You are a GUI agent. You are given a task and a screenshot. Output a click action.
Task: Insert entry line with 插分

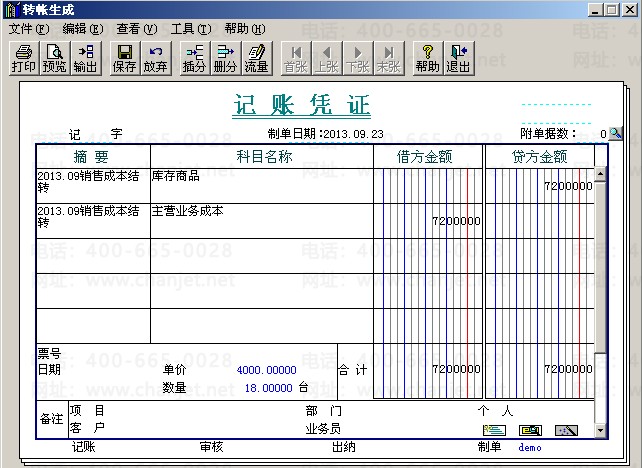tap(194, 59)
